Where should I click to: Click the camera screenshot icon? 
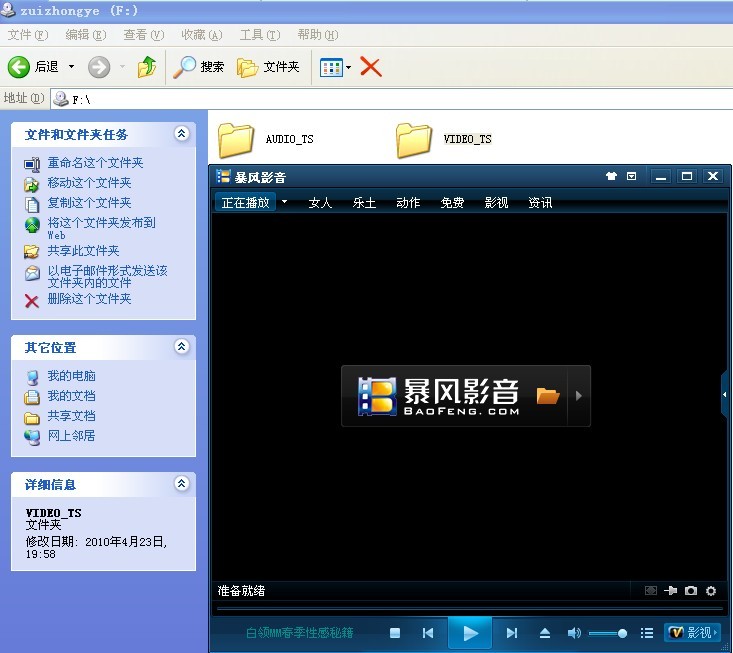point(690,591)
